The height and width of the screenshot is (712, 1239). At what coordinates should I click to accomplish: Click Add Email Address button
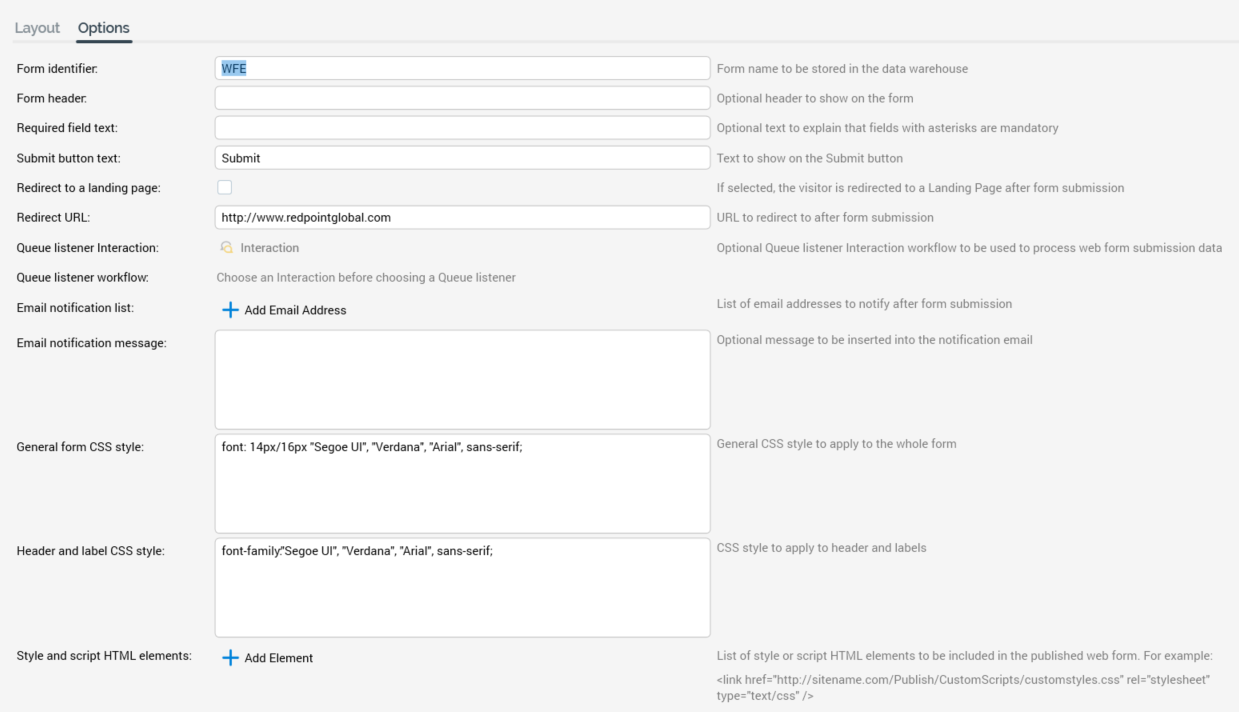[x=295, y=310]
